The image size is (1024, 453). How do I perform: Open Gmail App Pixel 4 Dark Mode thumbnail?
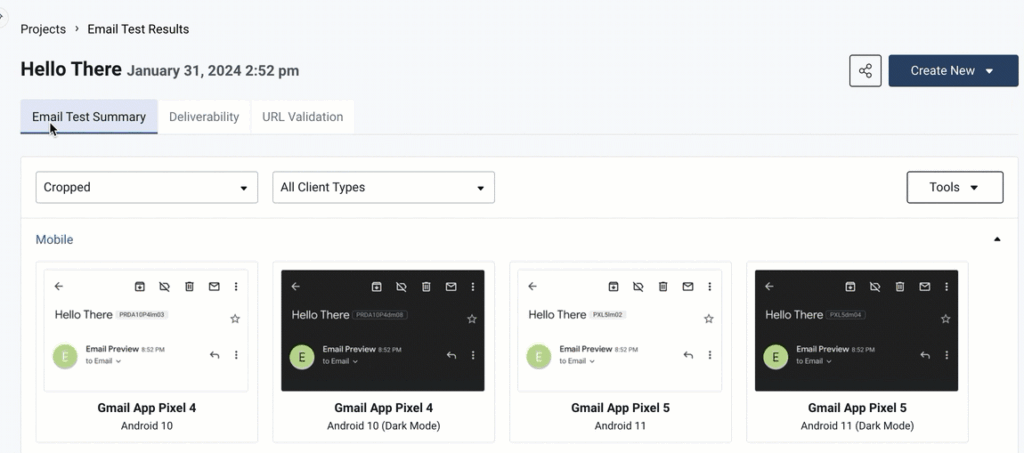click(383, 330)
